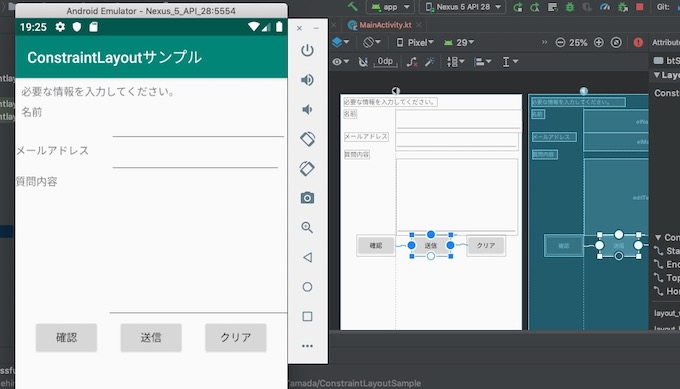This screenshot has height=389, width=680.
Task: Close the MainActivity.kt tab
Action: 419,25
